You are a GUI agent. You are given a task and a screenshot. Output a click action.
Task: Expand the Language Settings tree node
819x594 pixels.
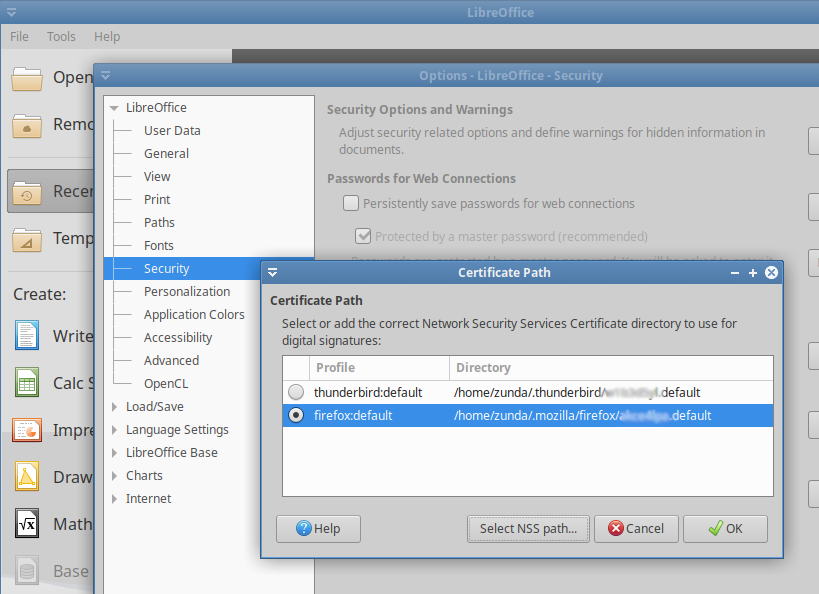[114, 430]
